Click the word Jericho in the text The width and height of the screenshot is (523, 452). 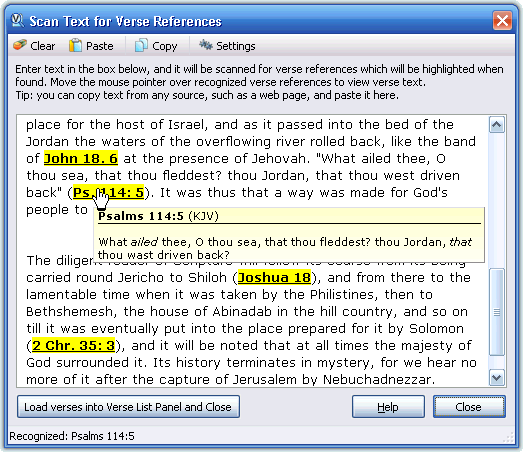(x=142, y=278)
